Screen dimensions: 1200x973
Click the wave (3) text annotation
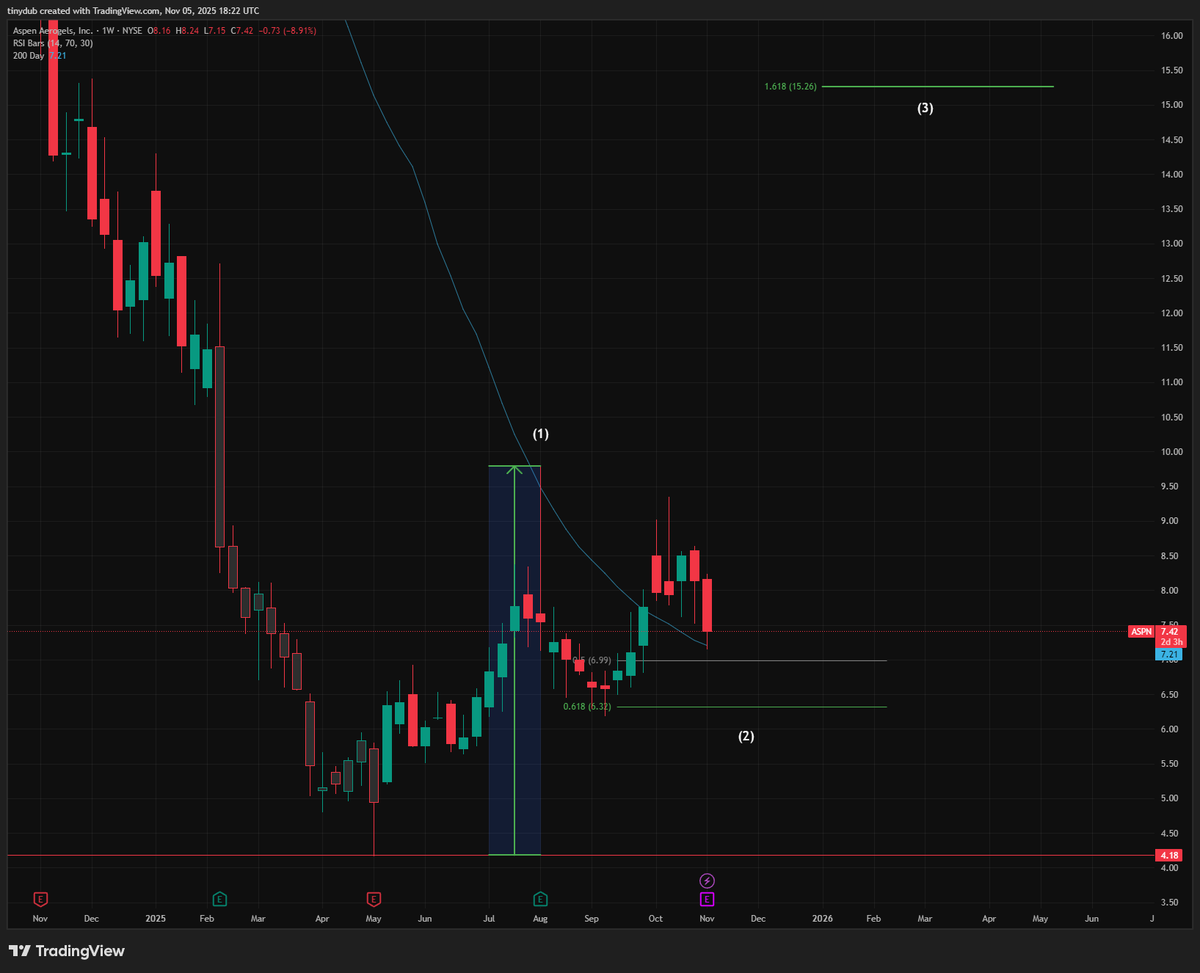click(x=926, y=108)
